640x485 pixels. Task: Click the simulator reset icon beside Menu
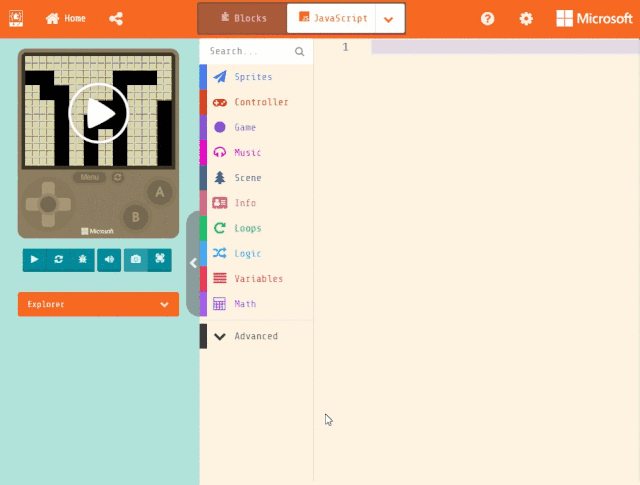[118, 177]
